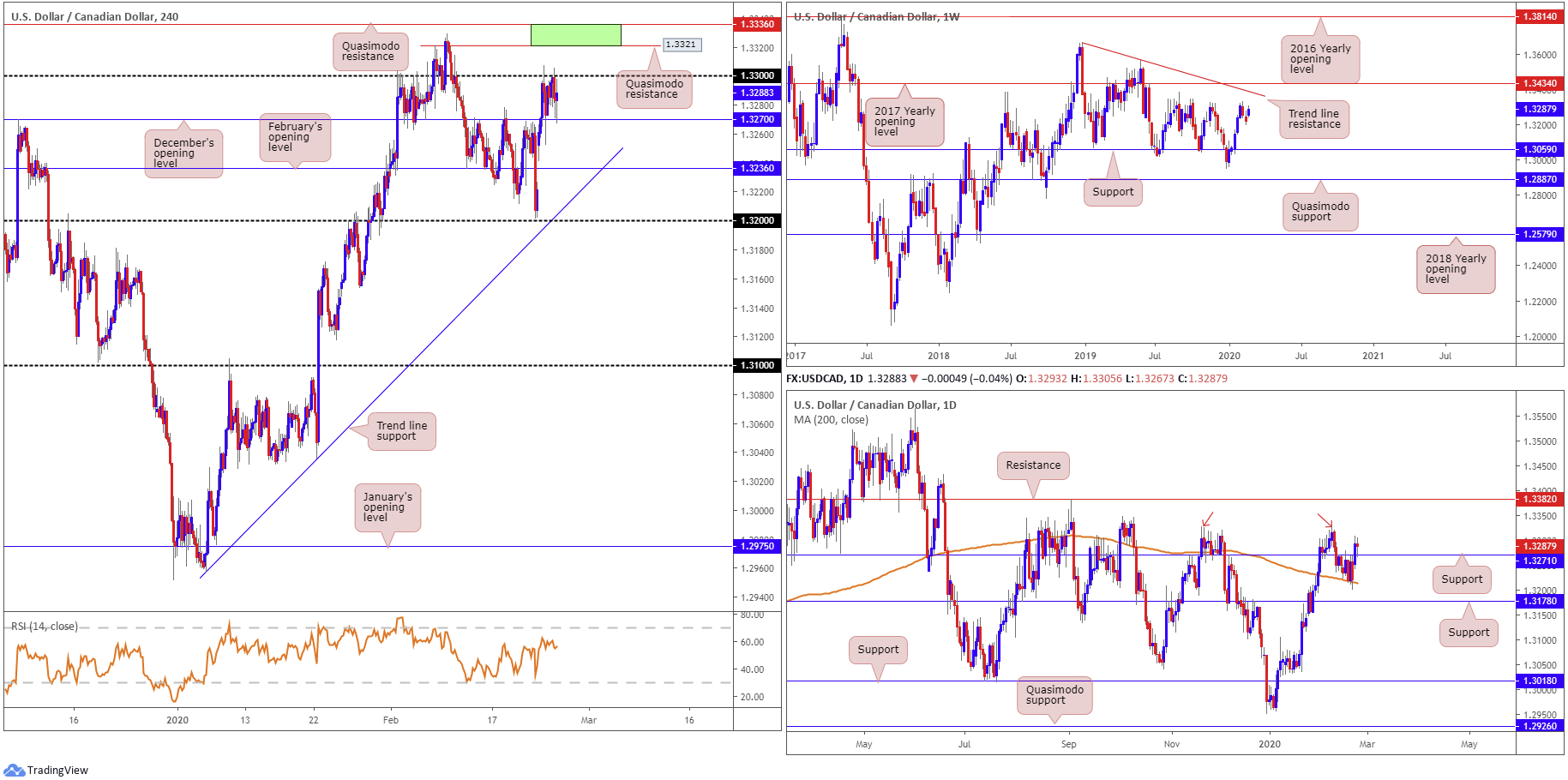Image resolution: width=1568 pixels, height=780 pixels.
Task: Click the Support annotation near 1.32710 on daily chart
Action: 1462,579
